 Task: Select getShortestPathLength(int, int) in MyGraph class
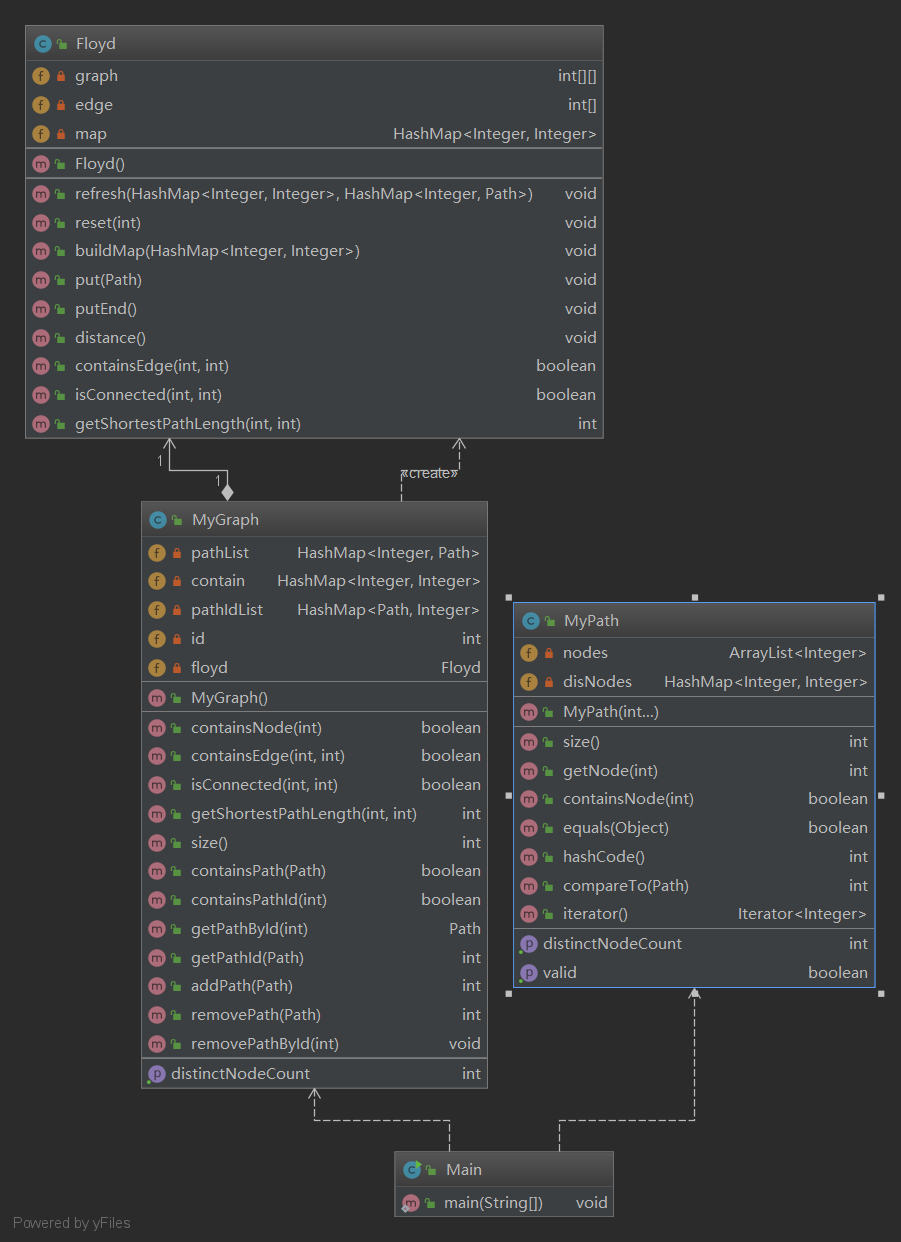click(314, 814)
